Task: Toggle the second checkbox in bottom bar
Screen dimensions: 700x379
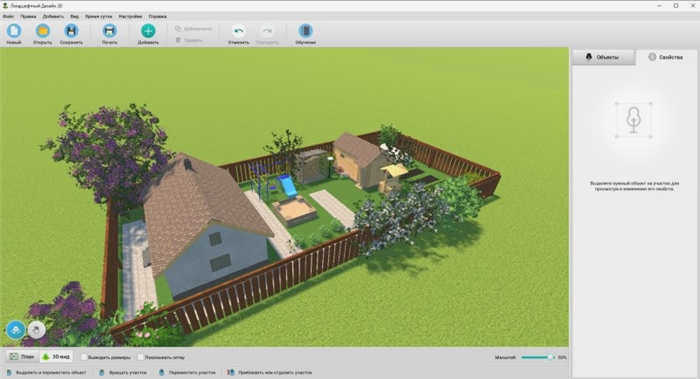Action: pos(141,357)
